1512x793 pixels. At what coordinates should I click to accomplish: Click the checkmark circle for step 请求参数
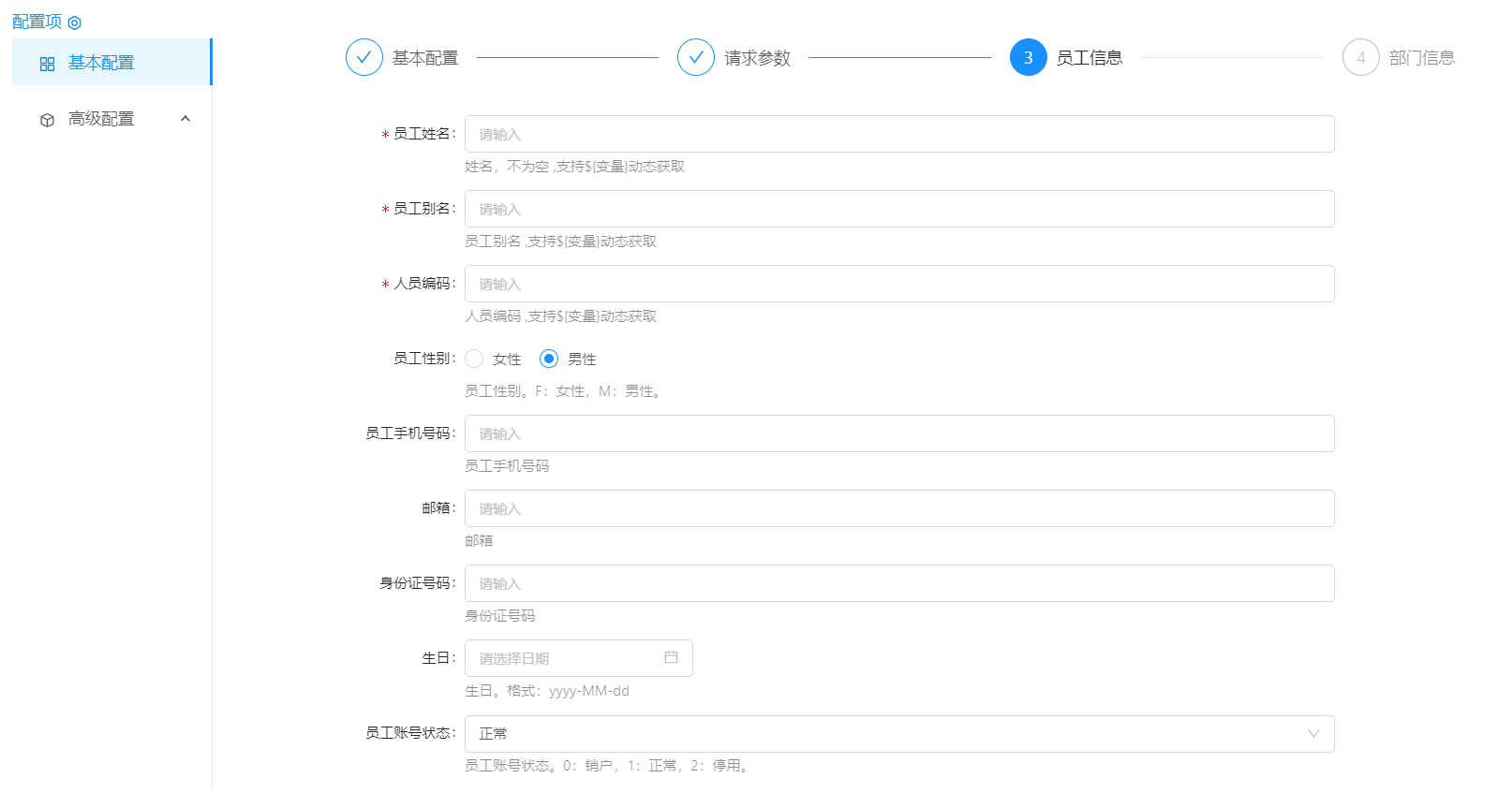[x=695, y=57]
